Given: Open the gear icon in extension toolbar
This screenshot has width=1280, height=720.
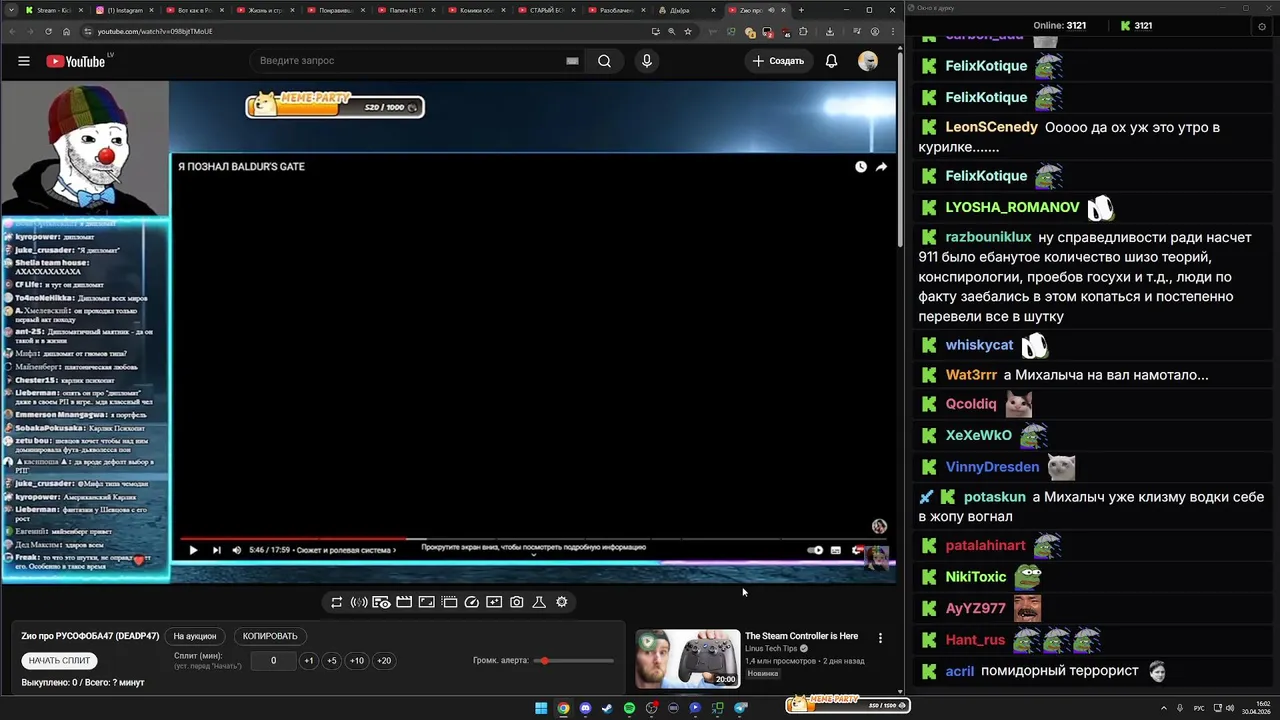Looking at the screenshot, I should (562, 602).
